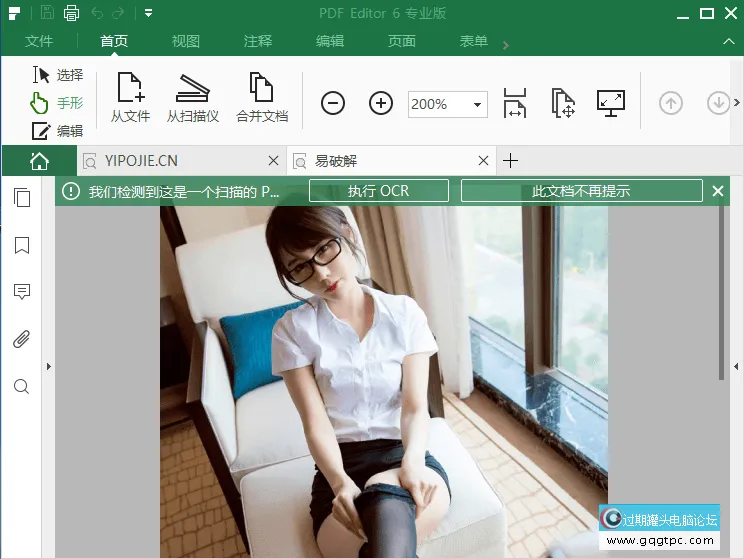The height and width of the screenshot is (559, 744).
Task: Click the 执行 OCR button
Action: [379, 191]
